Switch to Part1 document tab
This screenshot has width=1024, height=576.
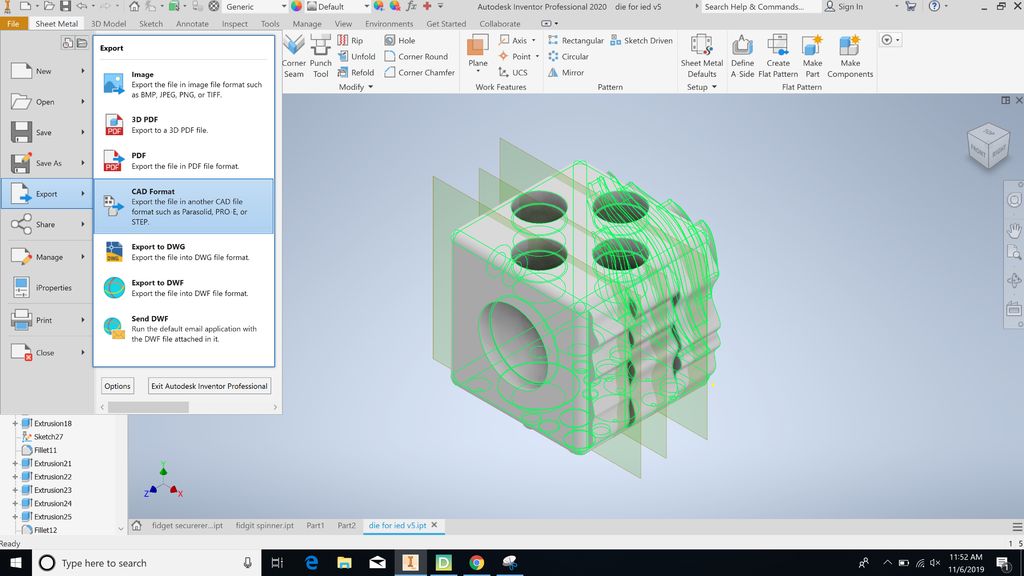(x=315, y=525)
